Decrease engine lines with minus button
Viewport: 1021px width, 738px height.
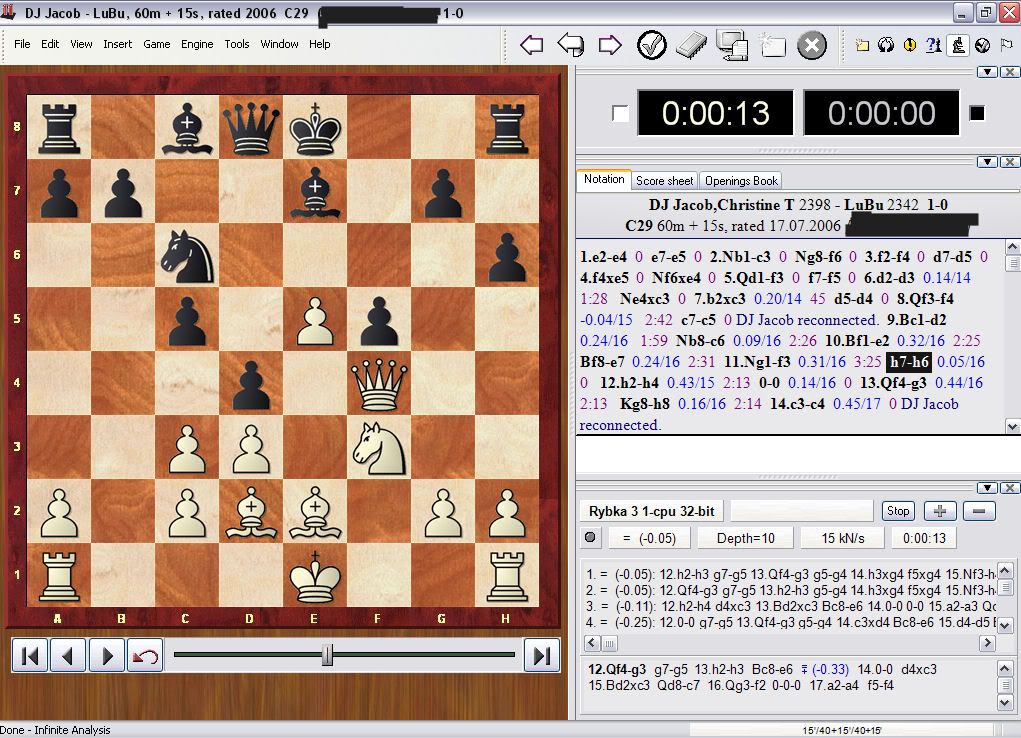(x=979, y=511)
